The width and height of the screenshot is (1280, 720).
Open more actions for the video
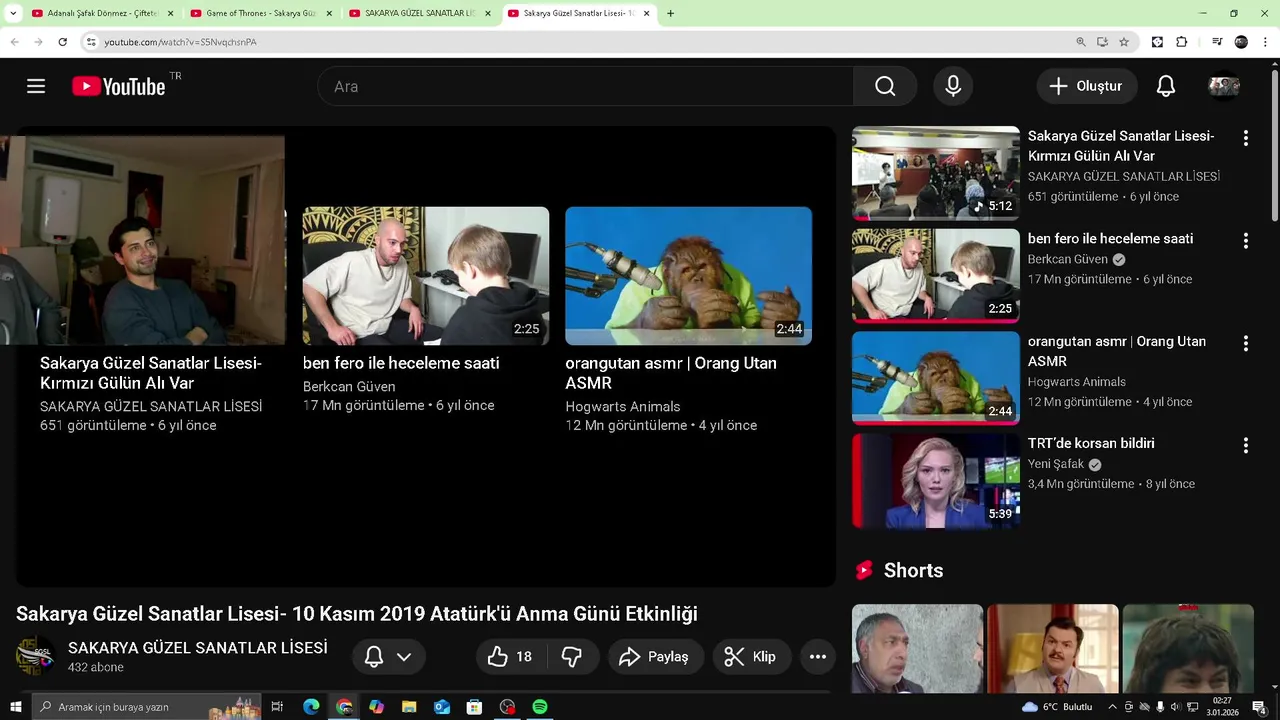coord(817,657)
